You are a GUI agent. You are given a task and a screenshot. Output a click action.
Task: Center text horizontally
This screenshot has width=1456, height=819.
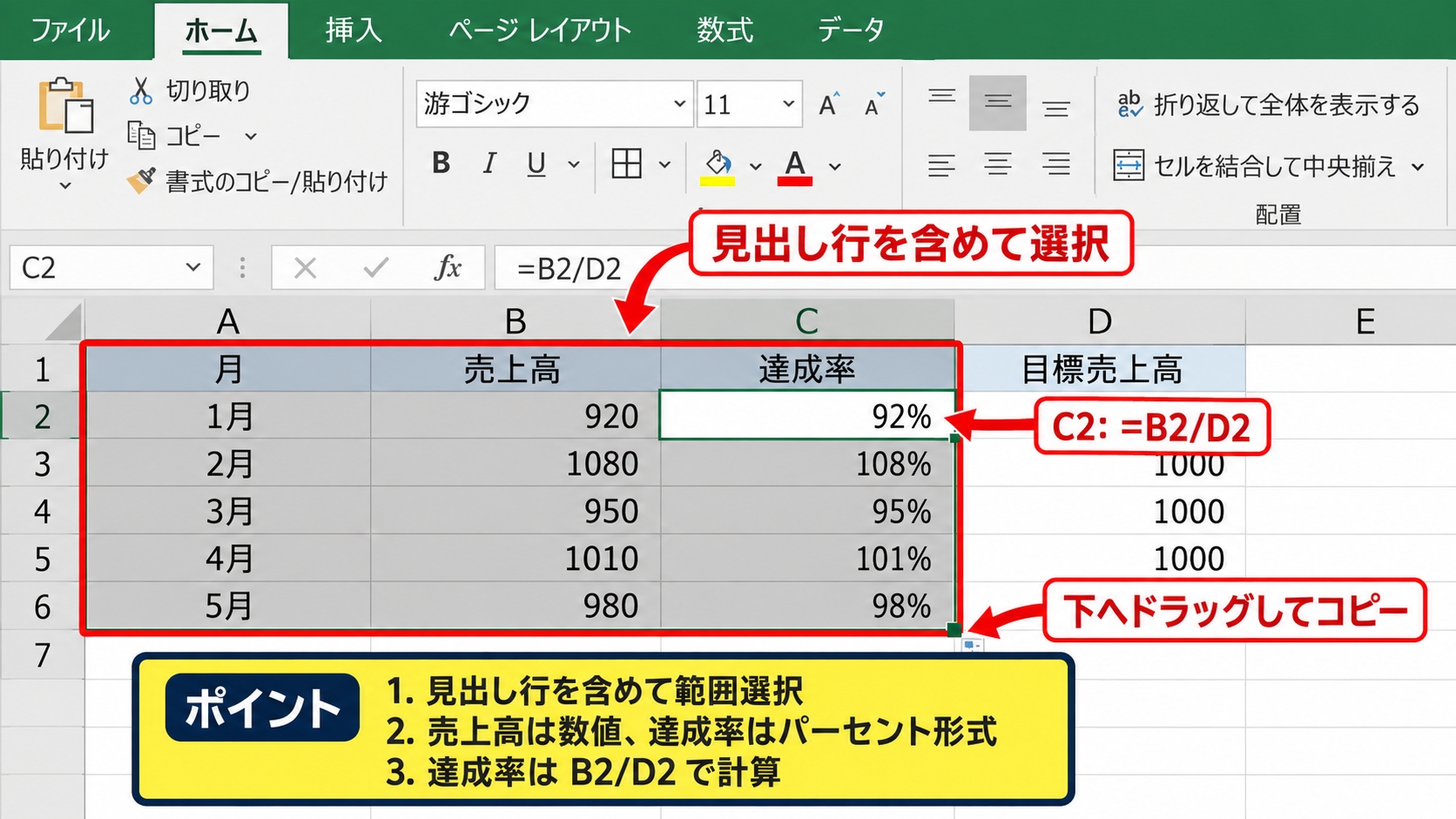click(998, 164)
